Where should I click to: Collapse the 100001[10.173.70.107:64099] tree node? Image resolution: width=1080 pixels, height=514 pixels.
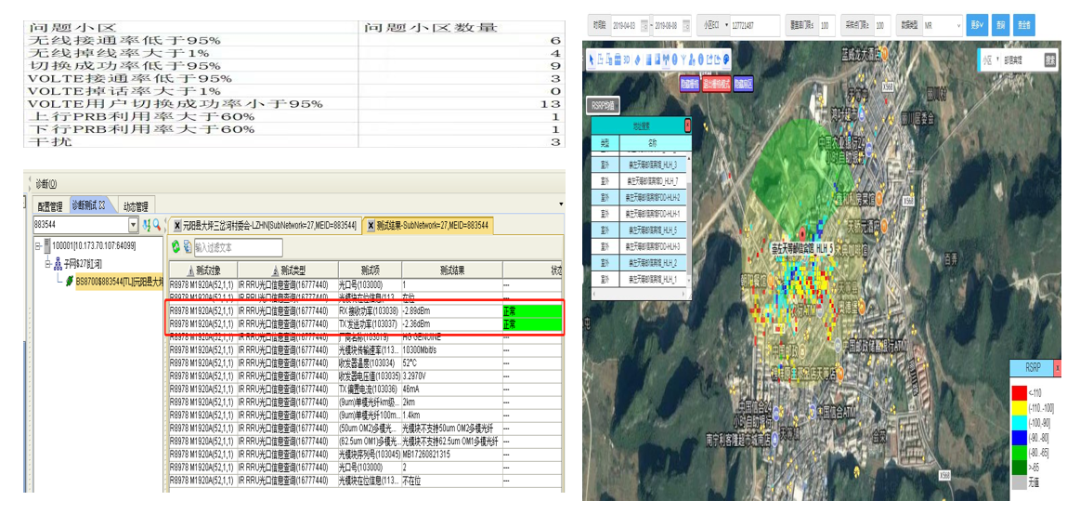tap(37, 246)
